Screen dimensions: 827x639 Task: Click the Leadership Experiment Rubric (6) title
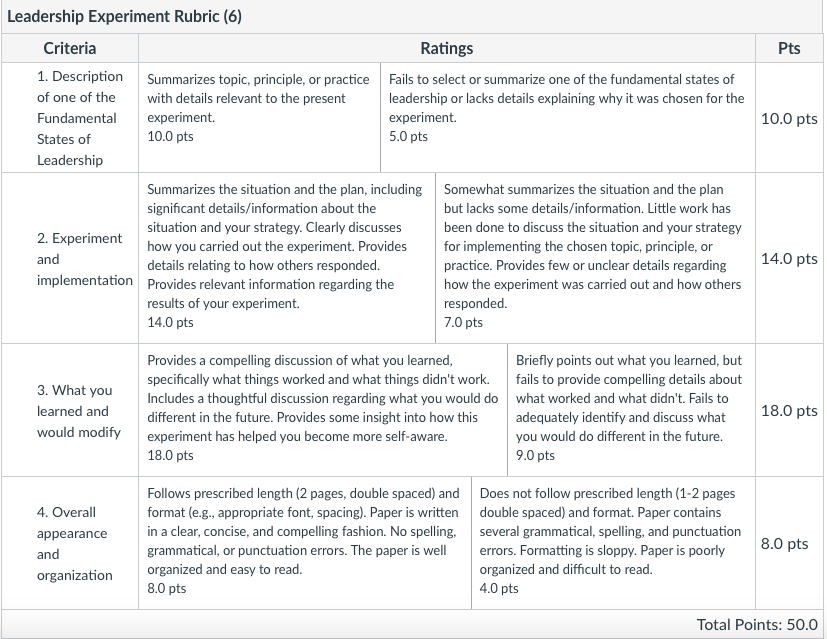124,16
